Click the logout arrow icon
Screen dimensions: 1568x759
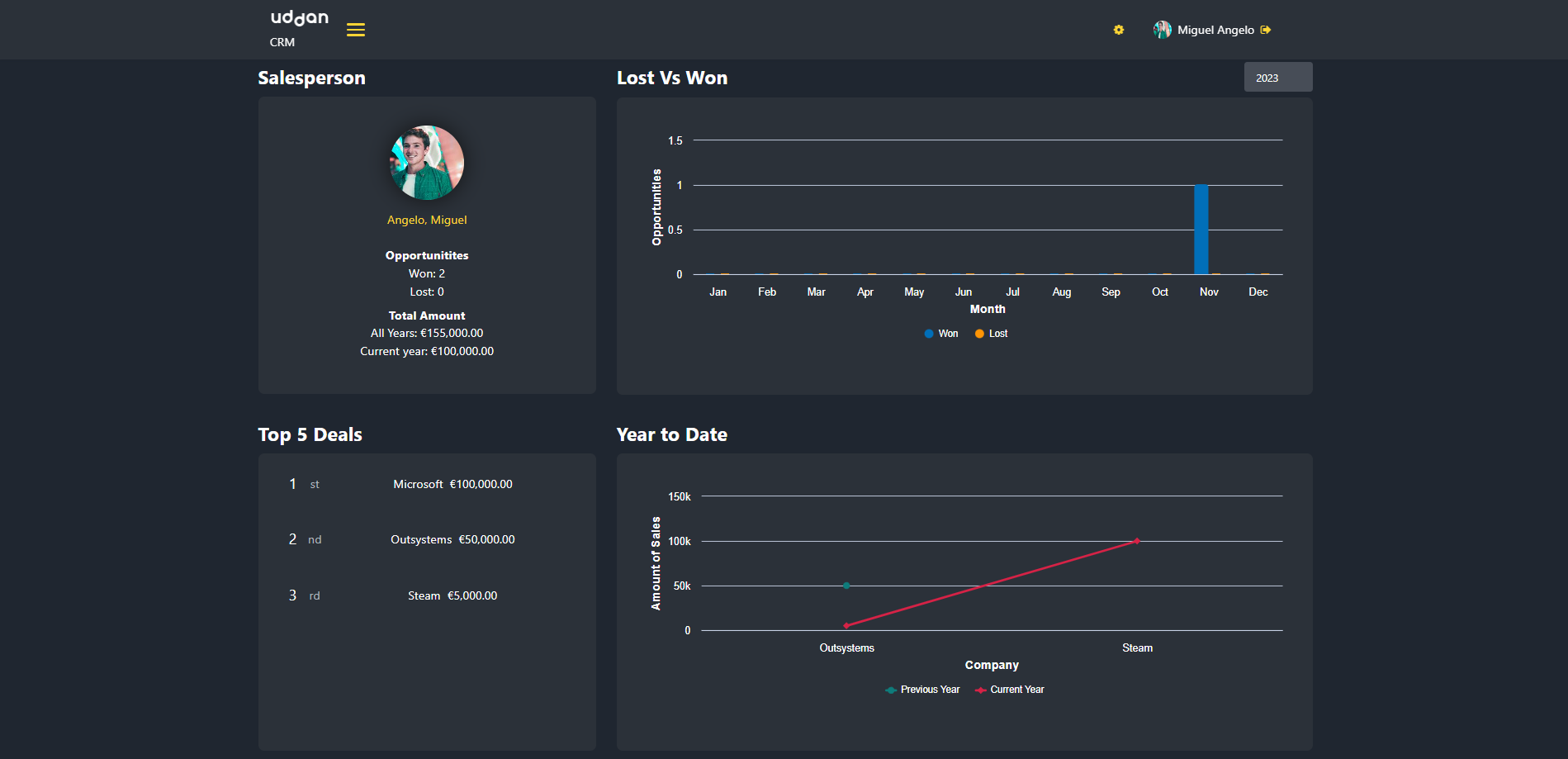click(x=1266, y=30)
